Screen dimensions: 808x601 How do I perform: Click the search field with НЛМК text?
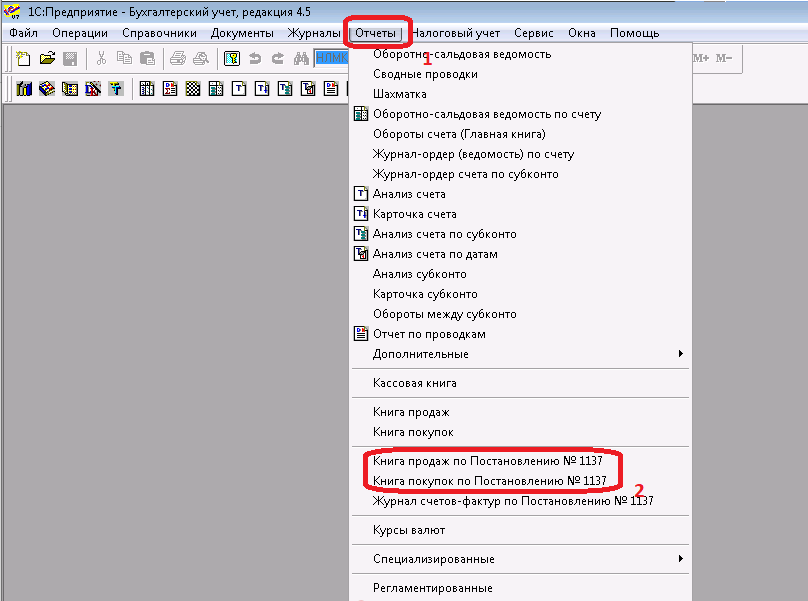coord(331,58)
